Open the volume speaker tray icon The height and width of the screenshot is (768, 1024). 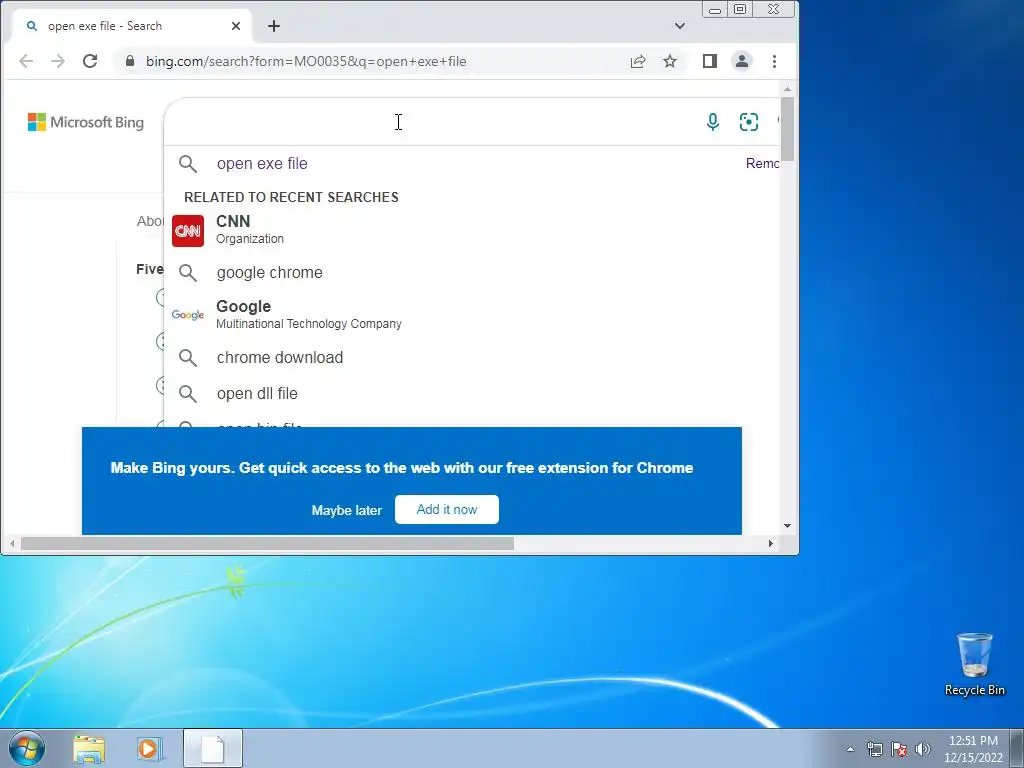coord(923,749)
